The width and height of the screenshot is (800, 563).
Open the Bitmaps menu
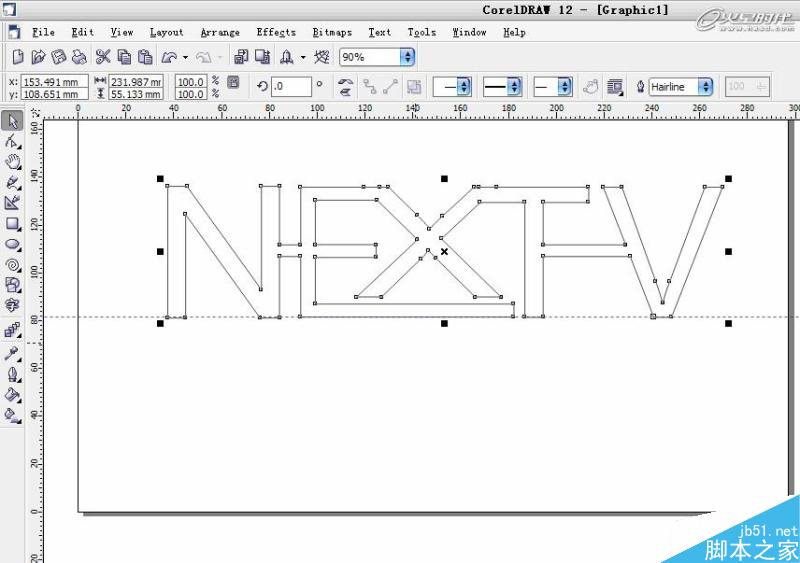332,32
